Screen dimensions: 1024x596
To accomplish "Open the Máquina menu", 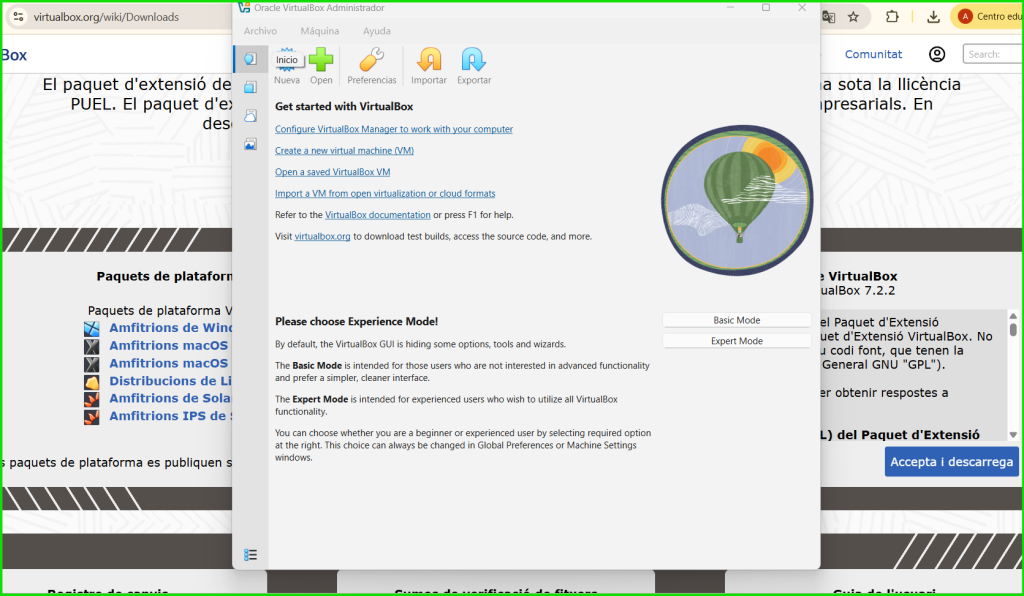I will tap(319, 31).
